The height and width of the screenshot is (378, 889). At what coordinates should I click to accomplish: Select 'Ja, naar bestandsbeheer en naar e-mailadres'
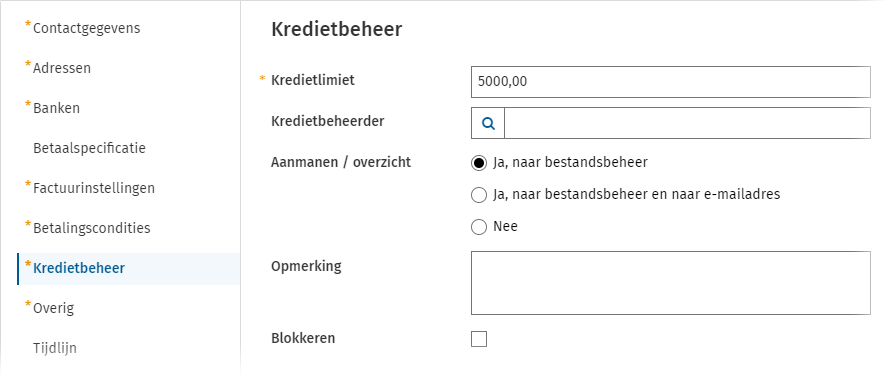point(479,195)
